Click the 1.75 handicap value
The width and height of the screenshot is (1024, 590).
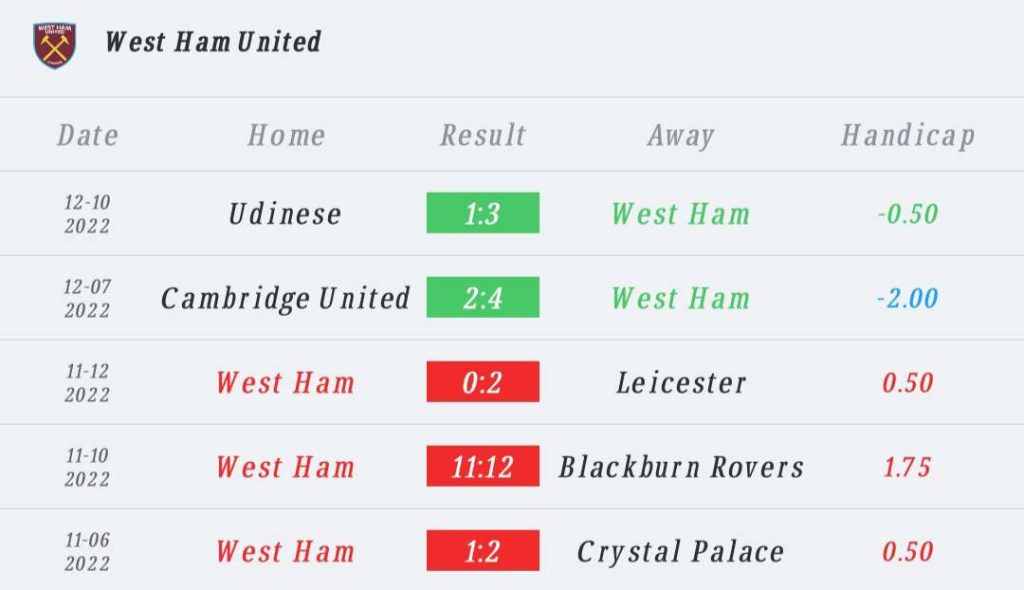click(907, 467)
